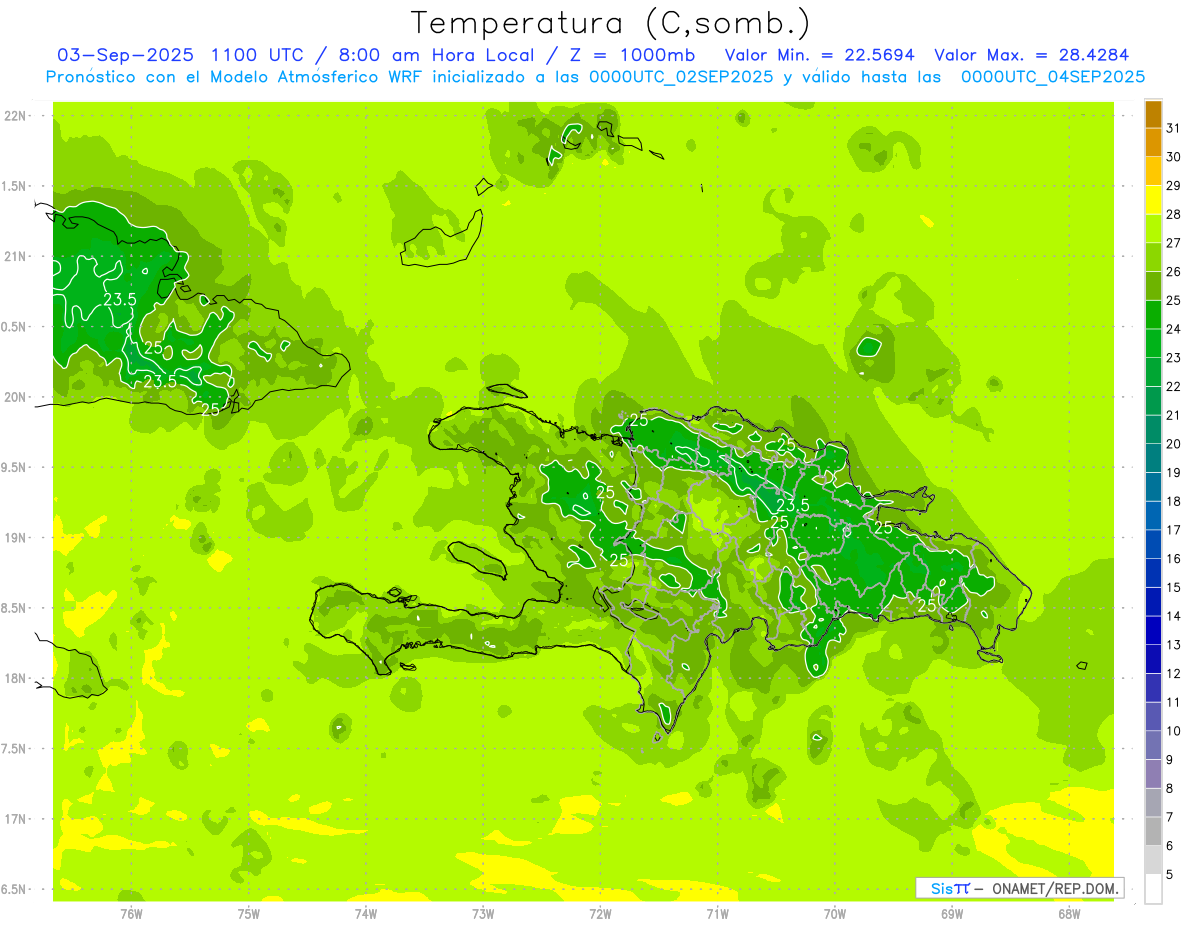
Task: Select the pressure level "Z = 1000mb"
Action: coord(633,55)
